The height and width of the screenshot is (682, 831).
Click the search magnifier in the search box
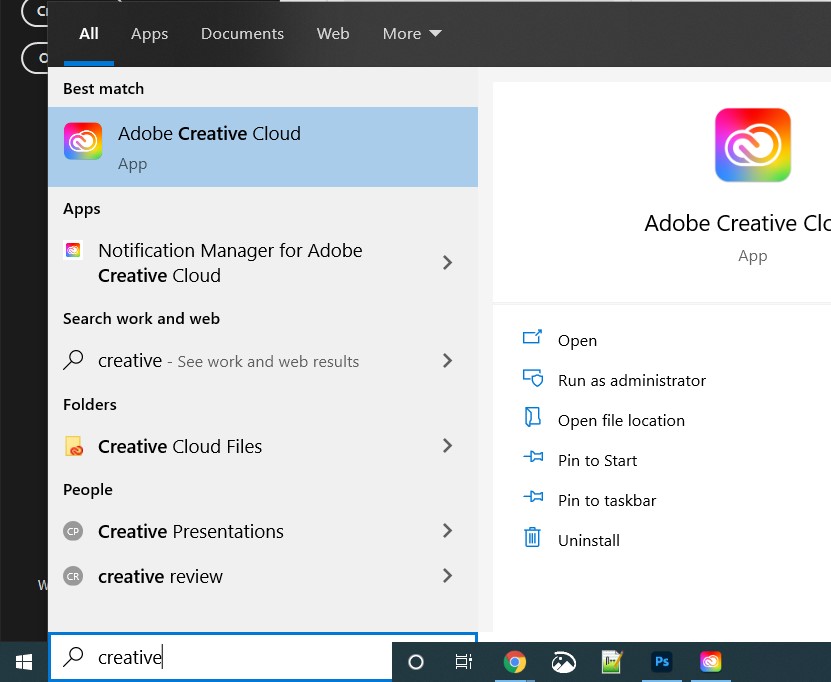point(73,657)
